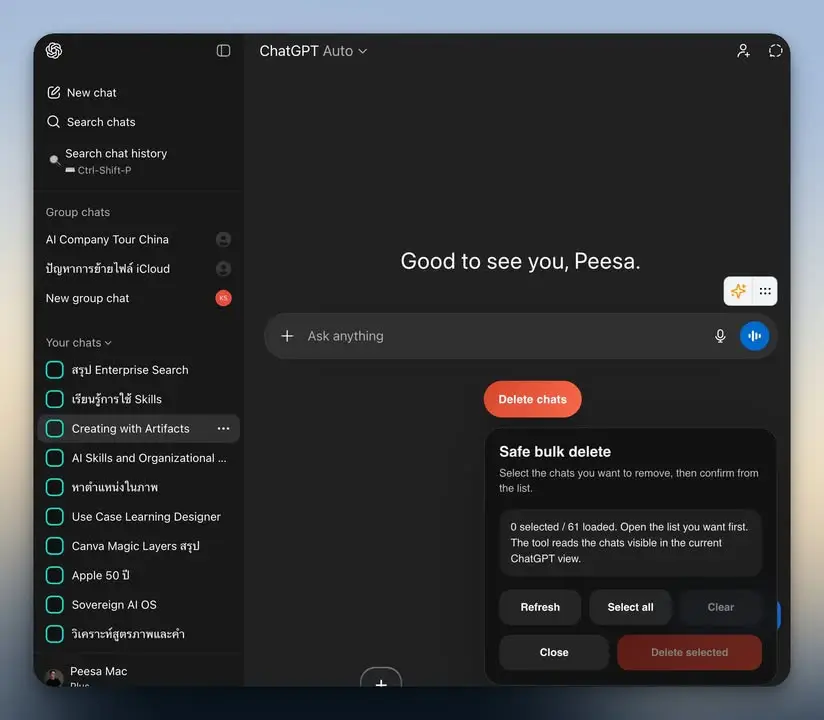Click the plus icon in Ask anything box
Screen dimensions: 824x720
tap(287, 336)
